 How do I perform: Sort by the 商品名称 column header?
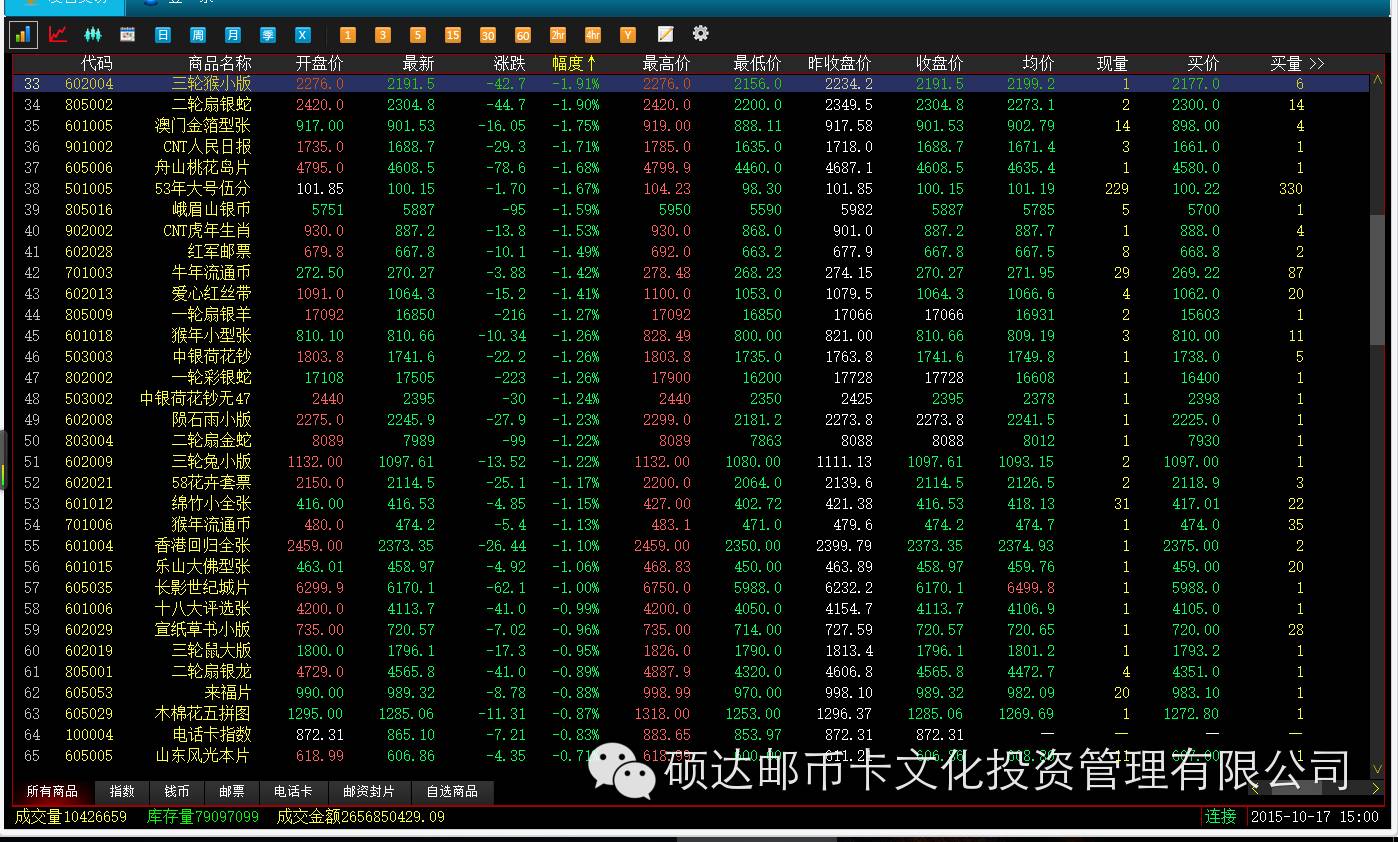pyautogui.click(x=220, y=63)
